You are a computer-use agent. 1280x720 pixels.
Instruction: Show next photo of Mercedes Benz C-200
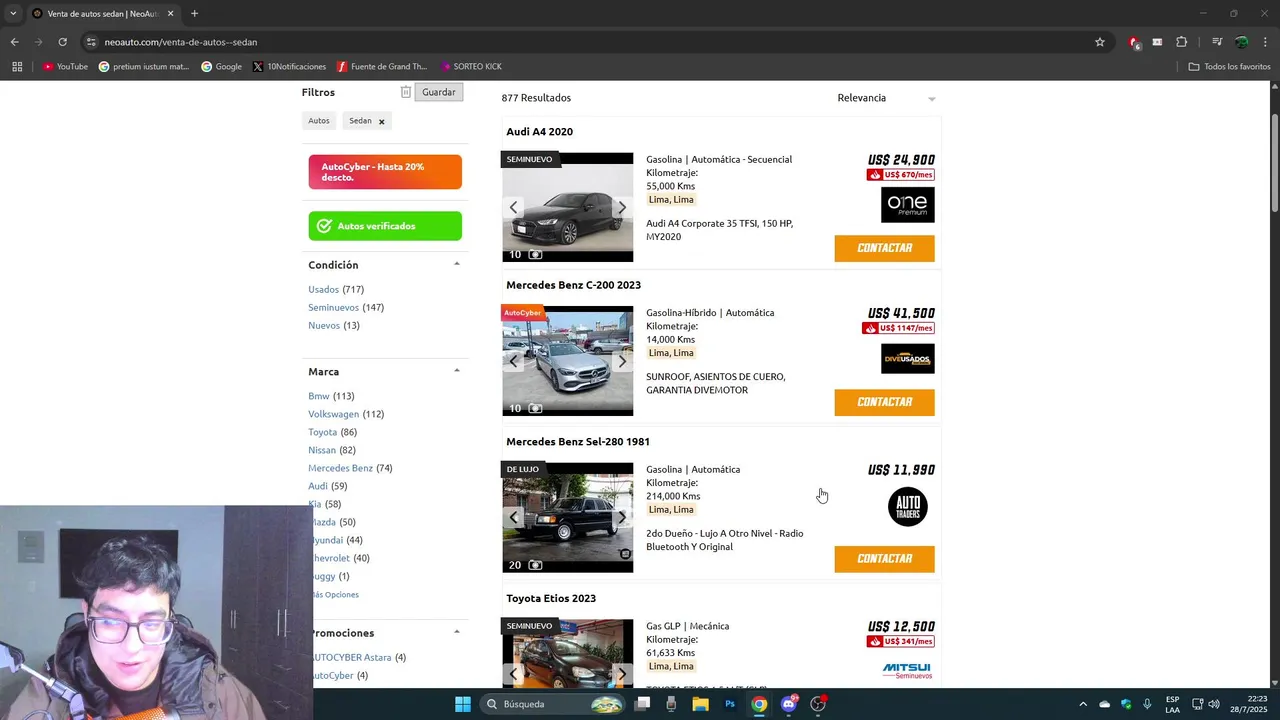click(622, 361)
